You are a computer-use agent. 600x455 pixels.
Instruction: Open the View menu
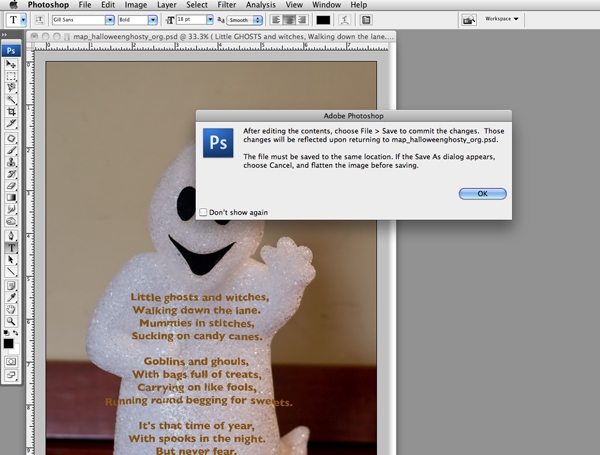click(294, 5)
